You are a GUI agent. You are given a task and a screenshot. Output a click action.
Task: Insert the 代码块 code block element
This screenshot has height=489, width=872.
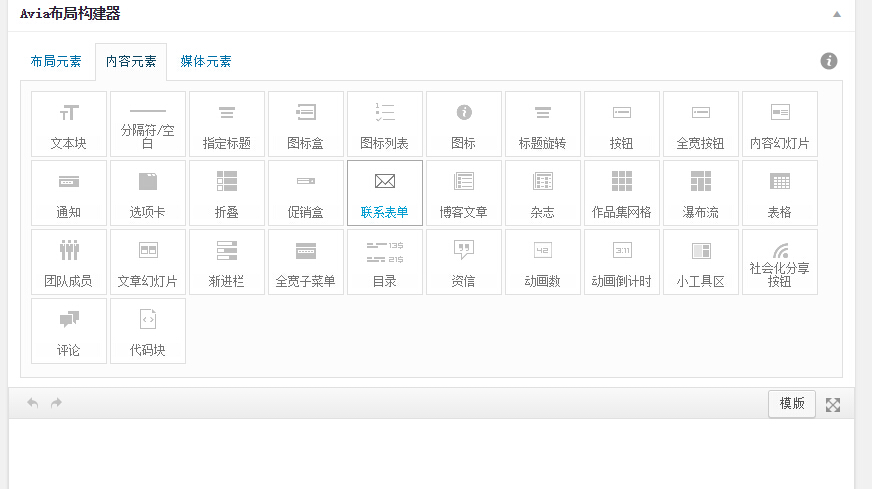pyautogui.click(x=148, y=331)
